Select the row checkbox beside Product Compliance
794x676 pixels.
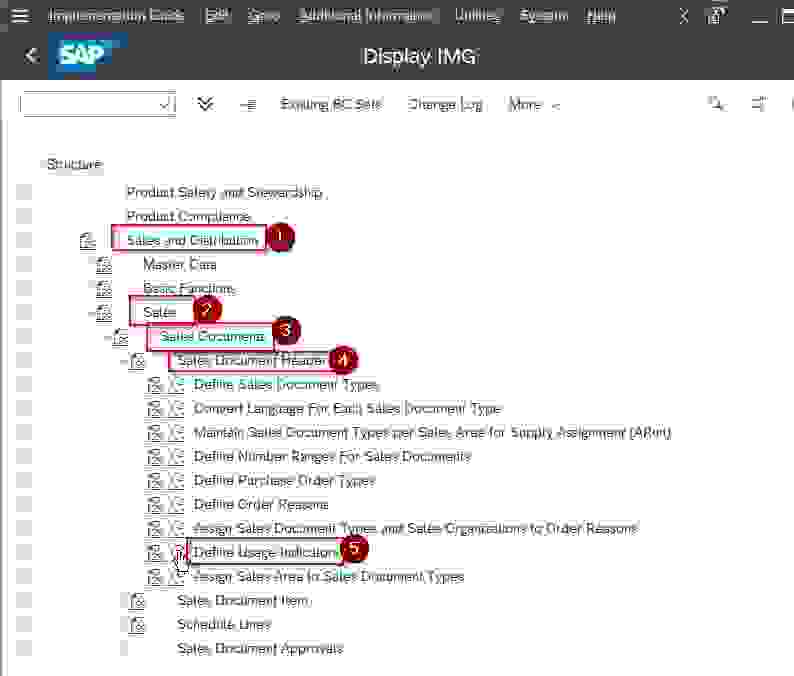[x=24, y=217]
